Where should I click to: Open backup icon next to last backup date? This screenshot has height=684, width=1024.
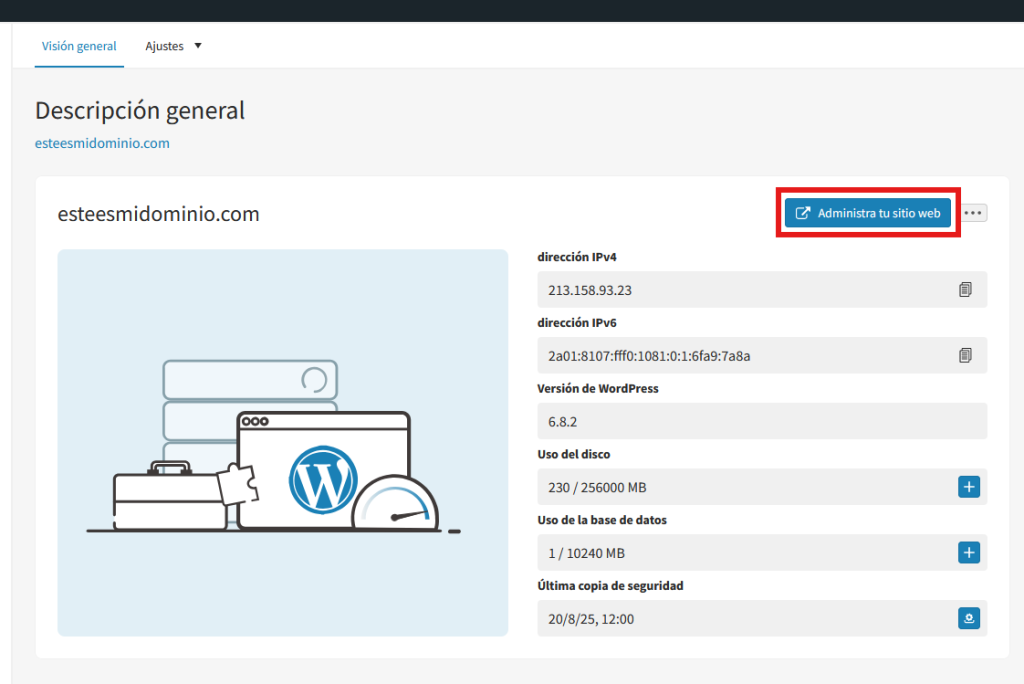[968, 618]
